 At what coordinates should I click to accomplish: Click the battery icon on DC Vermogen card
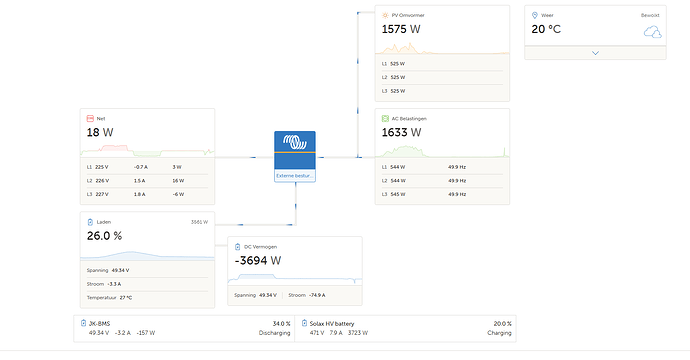pos(238,246)
